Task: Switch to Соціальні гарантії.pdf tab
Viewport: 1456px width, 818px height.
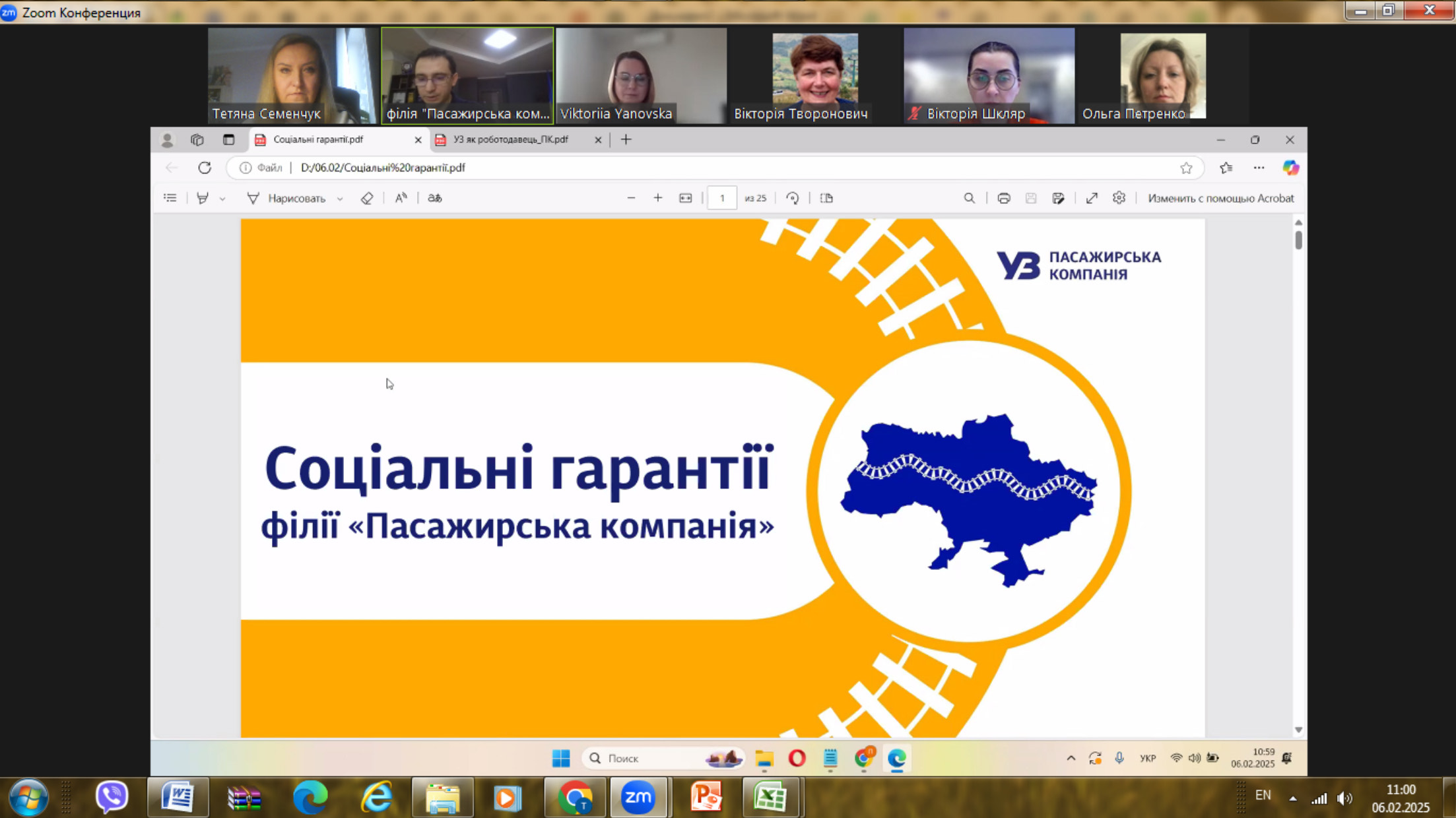Action: [339, 140]
